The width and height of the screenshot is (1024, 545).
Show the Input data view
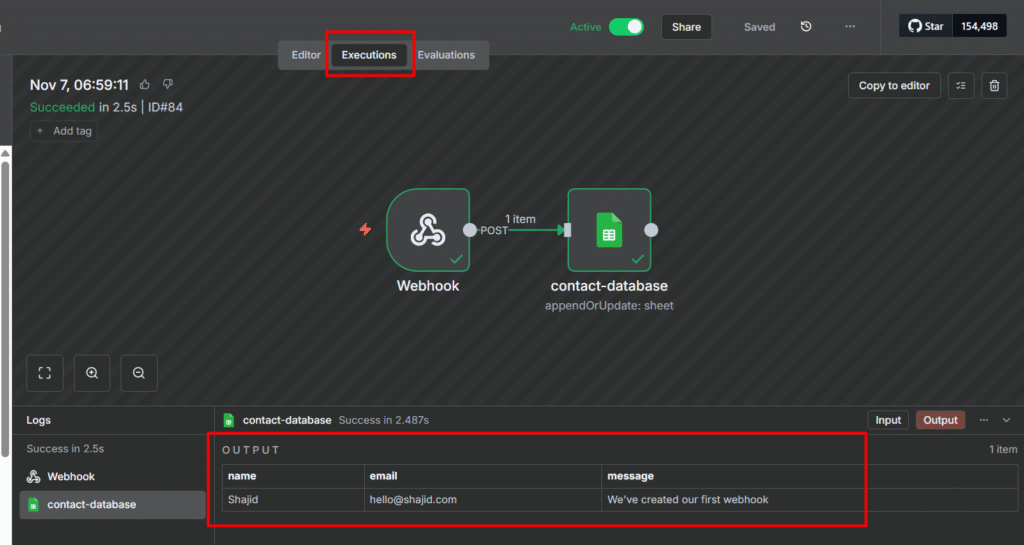click(x=887, y=420)
